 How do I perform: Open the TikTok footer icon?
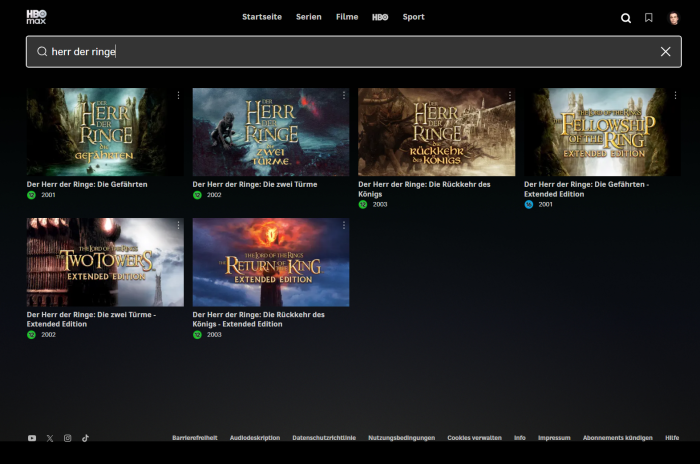[85, 438]
